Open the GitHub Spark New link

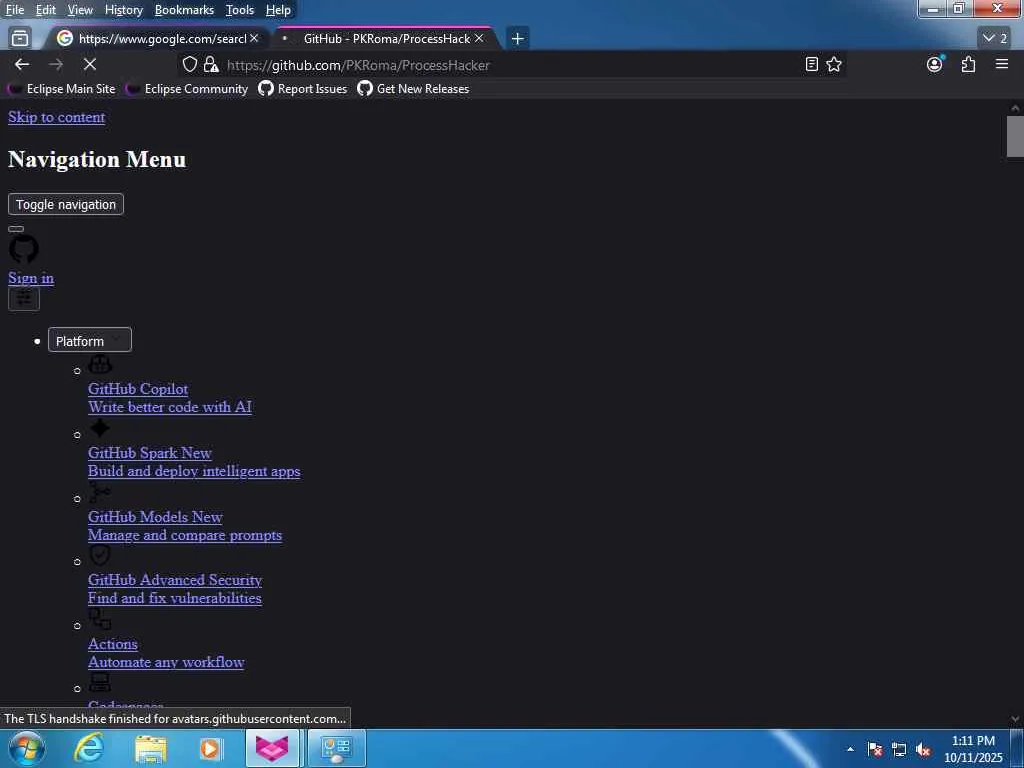coord(150,453)
